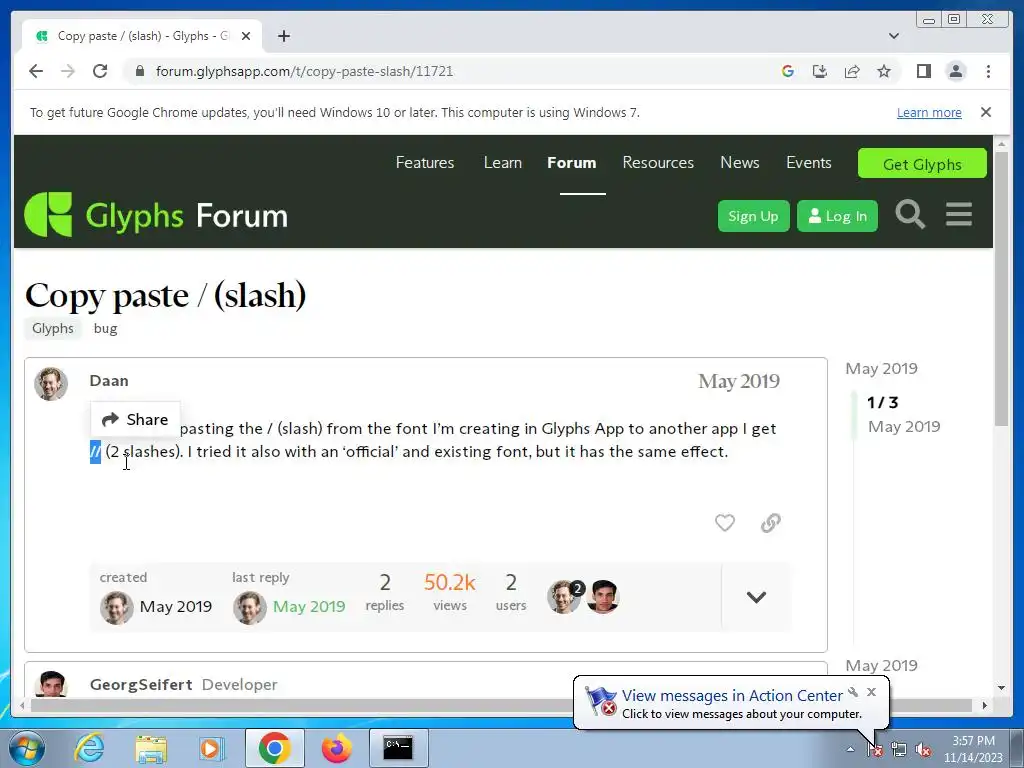The image size is (1024, 768).
Task: Open Daan's avatar on the first post
Action: pyautogui.click(x=51, y=384)
